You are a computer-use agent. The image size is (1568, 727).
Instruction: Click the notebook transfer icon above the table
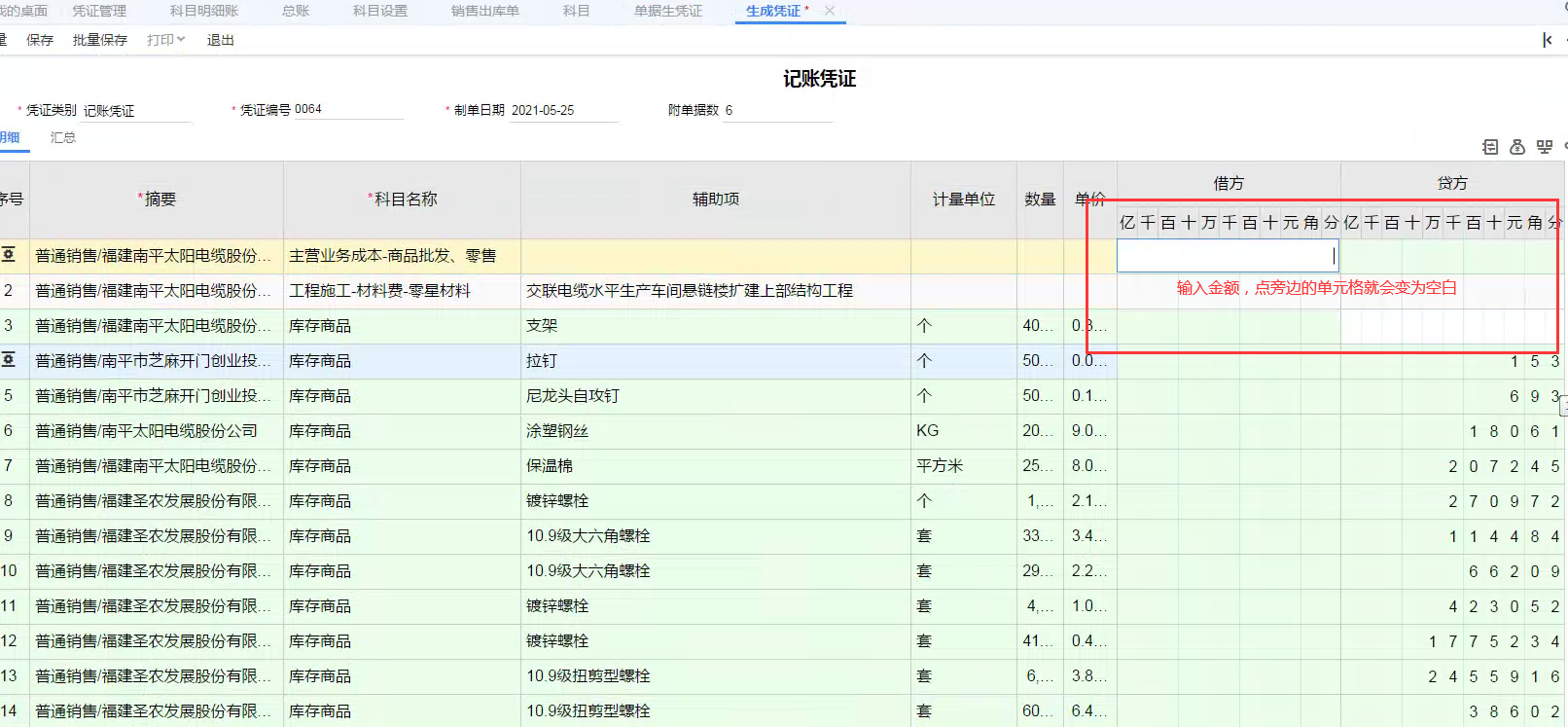click(1490, 147)
